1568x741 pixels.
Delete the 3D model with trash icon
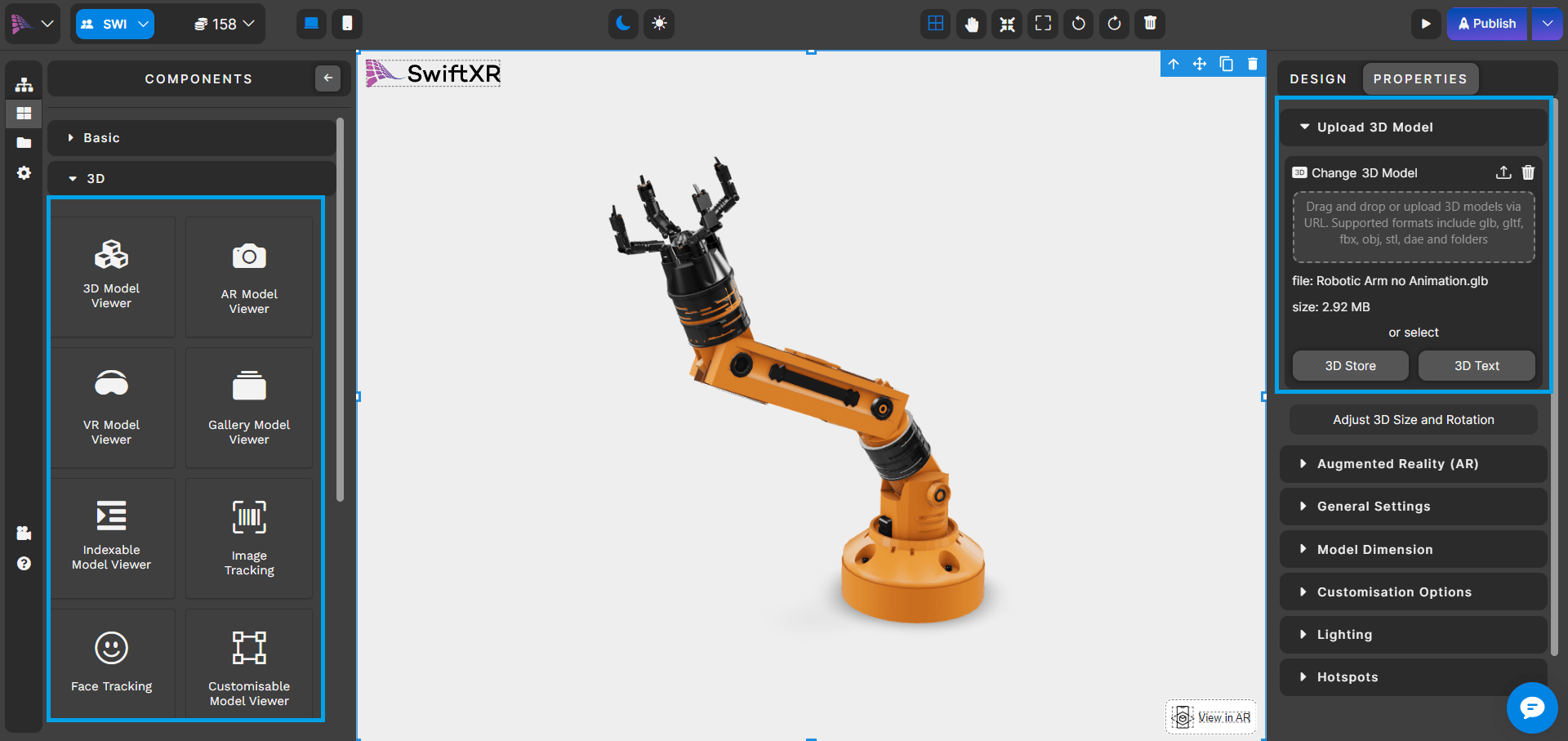1528,172
